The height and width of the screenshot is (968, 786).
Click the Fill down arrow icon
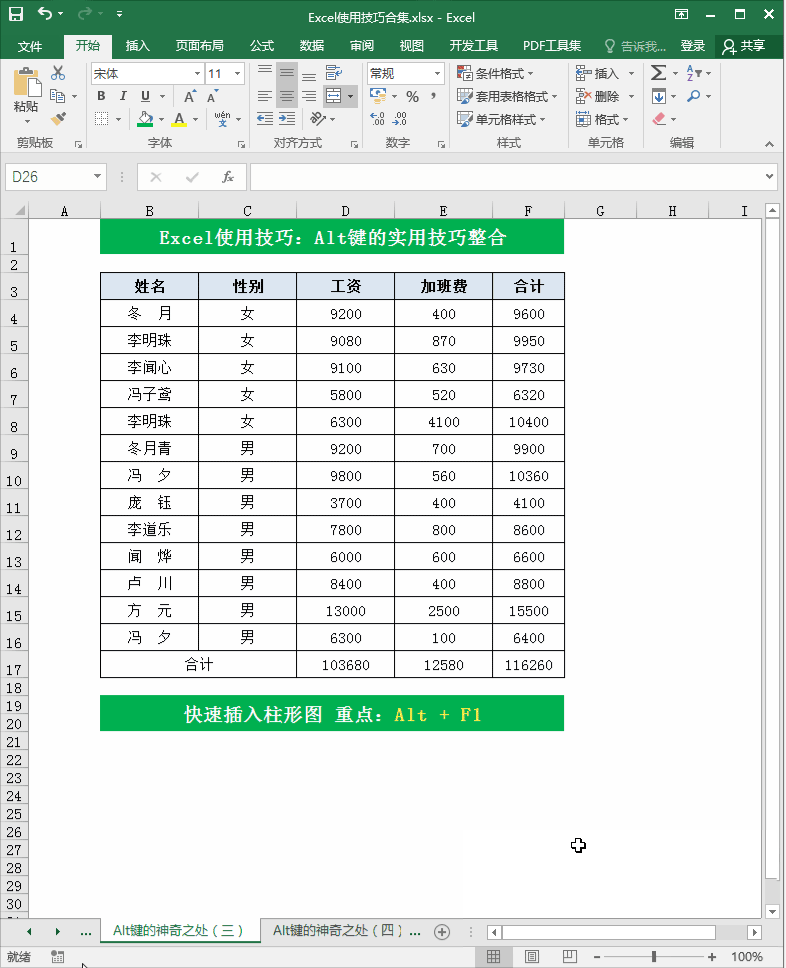[659, 96]
